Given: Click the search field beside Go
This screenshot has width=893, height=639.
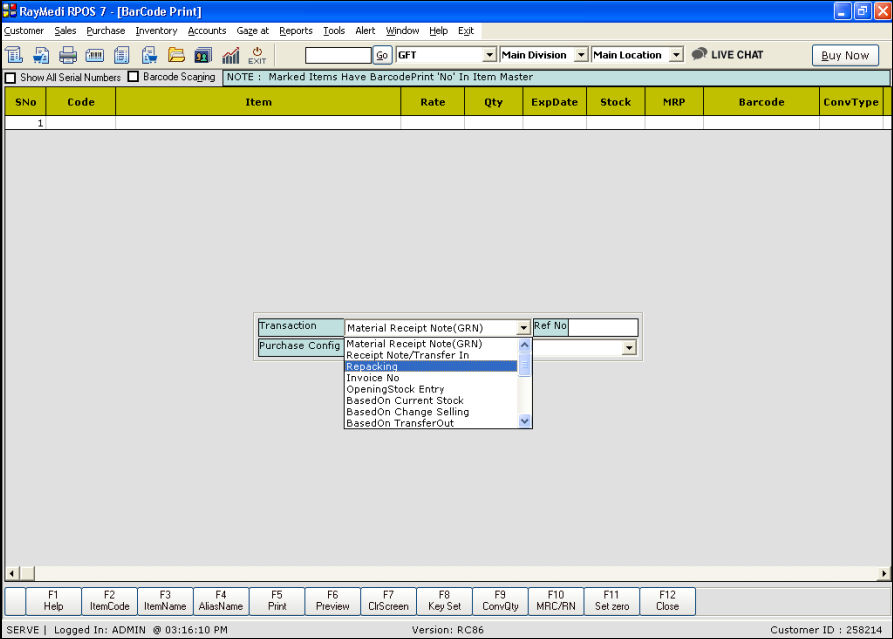Looking at the screenshot, I should tap(338, 55).
